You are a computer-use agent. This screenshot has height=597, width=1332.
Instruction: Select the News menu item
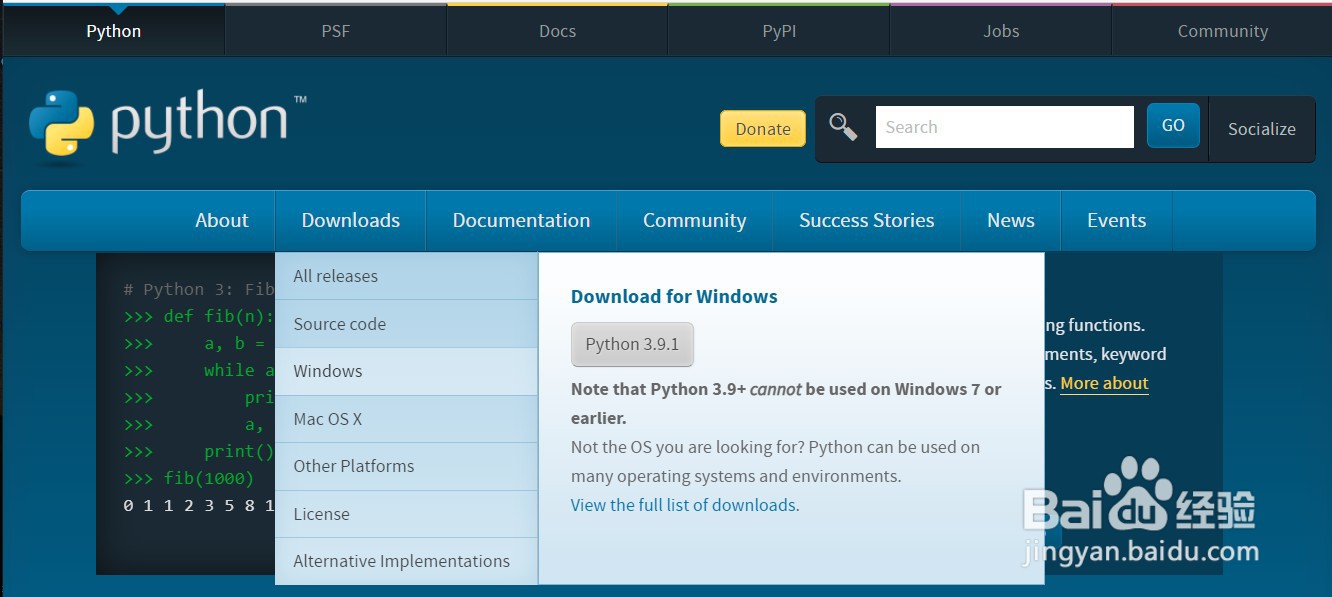click(x=1010, y=220)
